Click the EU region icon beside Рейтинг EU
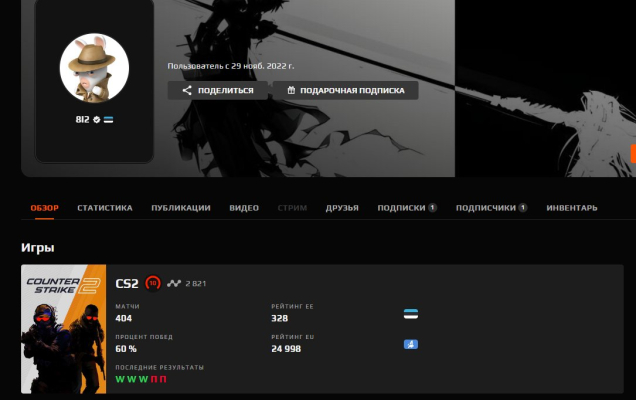The width and height of the screenshot is (636, 400). (x=410, y=344)
